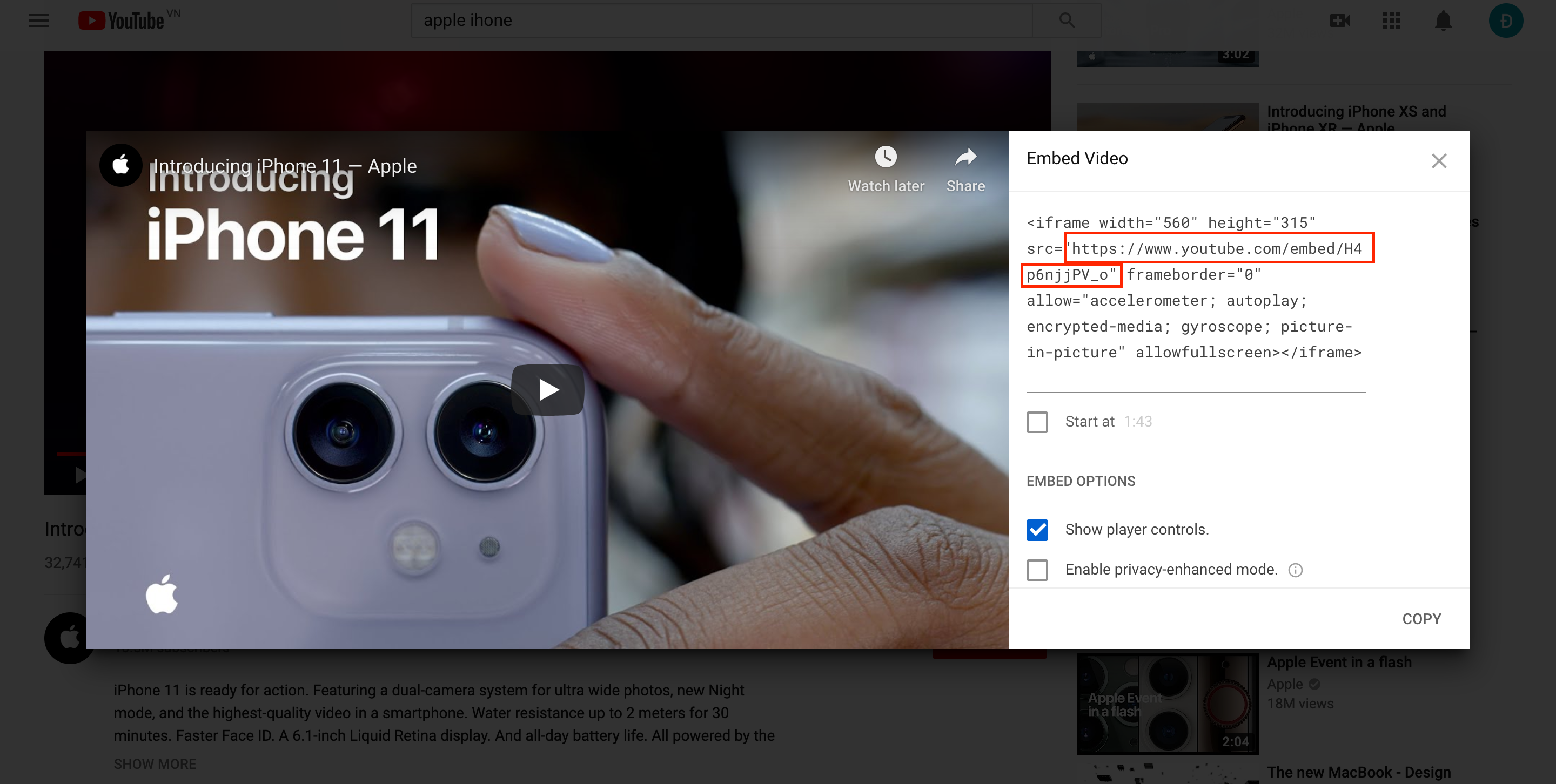
Task: Uncheck Show player controls
Action: (1037, 530)
